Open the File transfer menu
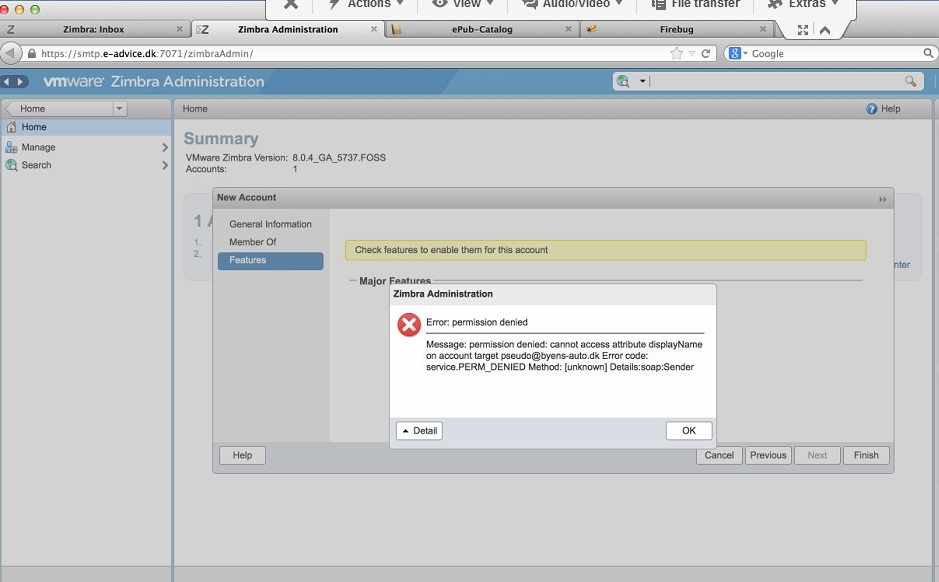Viewport: 939px width, 582px height. click(696, 4)
